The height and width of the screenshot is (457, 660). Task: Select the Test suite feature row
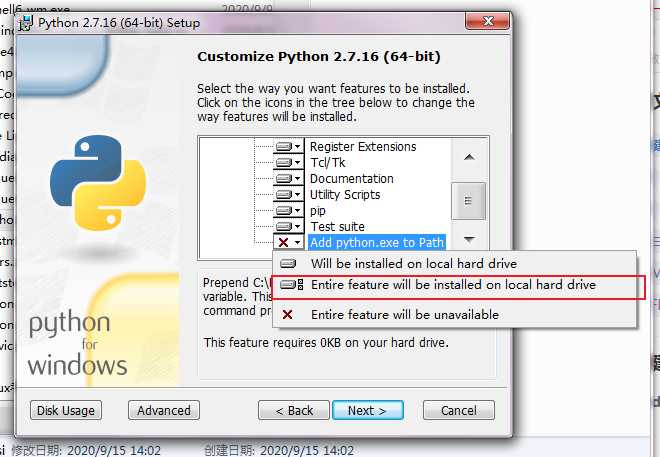(x=337, y=226)
